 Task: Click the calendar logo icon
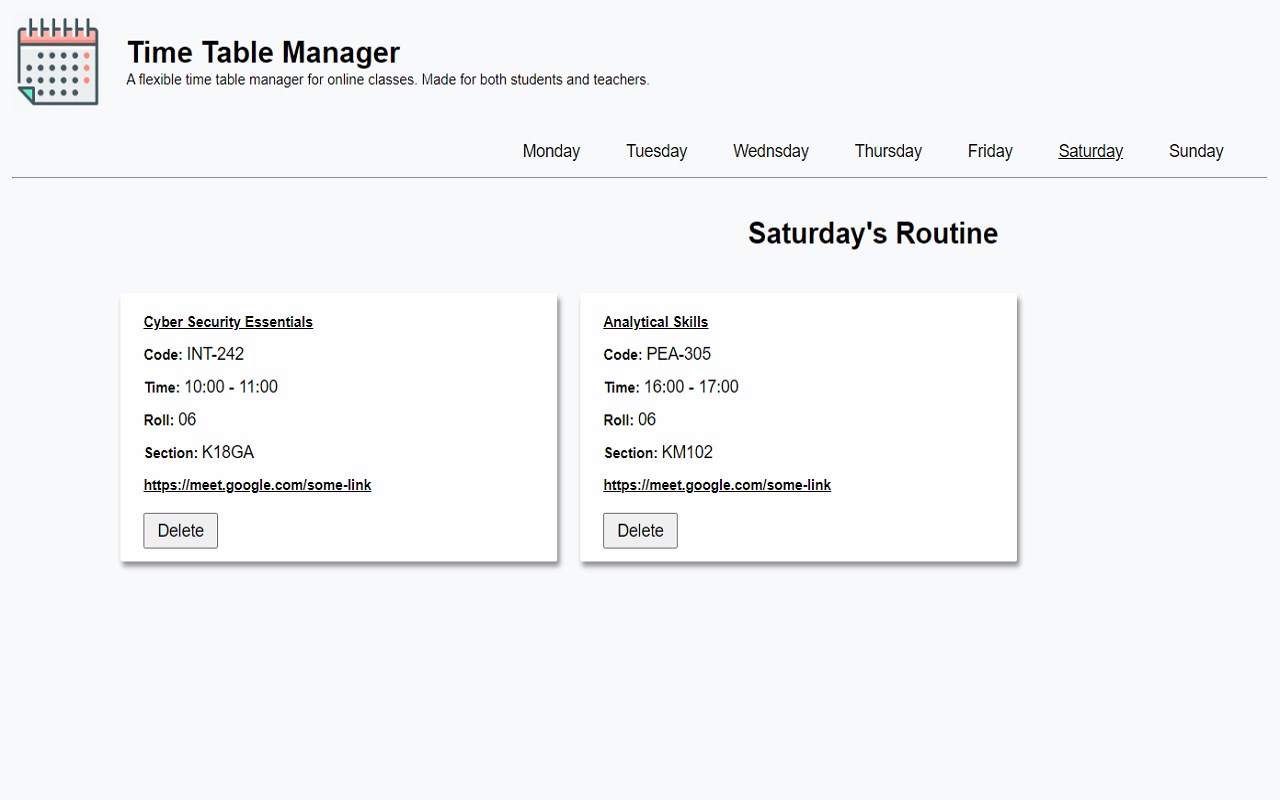coord(58,62)
